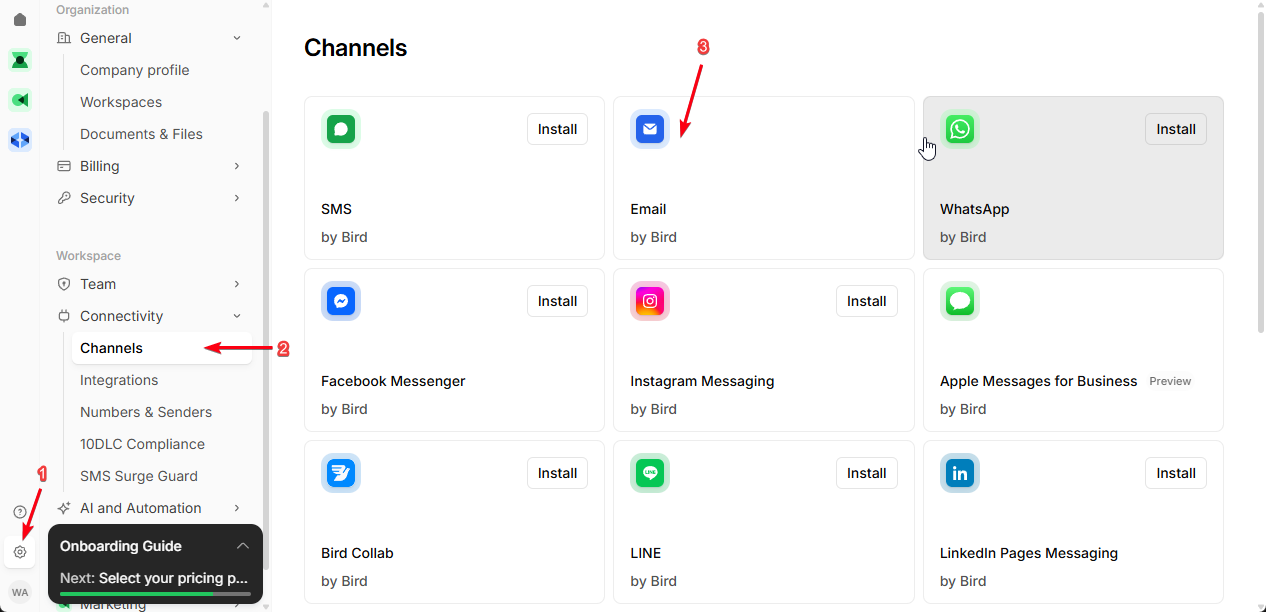Click the onboarding progress bar

pos(155,594)
